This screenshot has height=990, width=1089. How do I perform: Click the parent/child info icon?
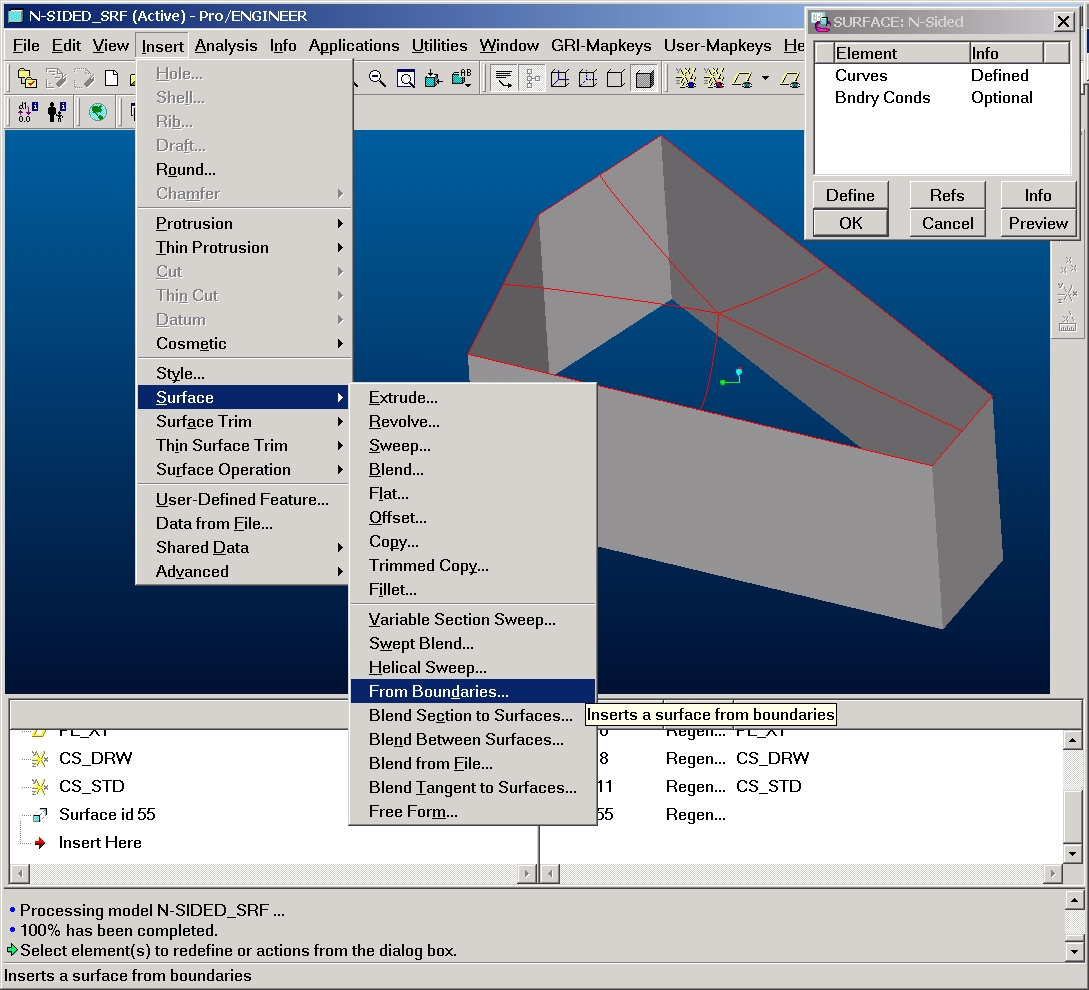(56, 111)
